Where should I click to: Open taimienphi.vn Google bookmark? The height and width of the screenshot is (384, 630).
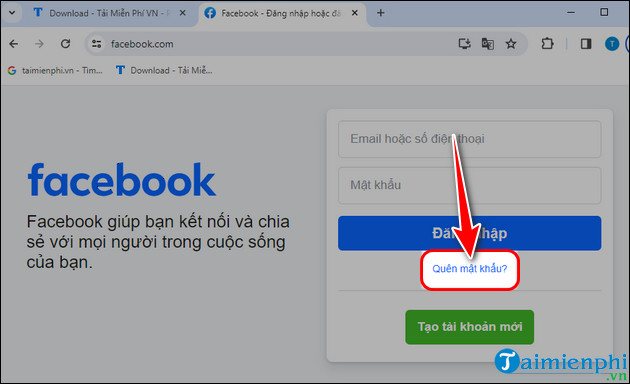click(x=55, y=70)
